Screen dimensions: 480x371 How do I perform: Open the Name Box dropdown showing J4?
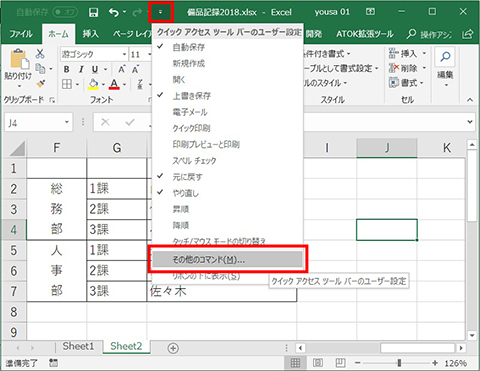point(67,122)
